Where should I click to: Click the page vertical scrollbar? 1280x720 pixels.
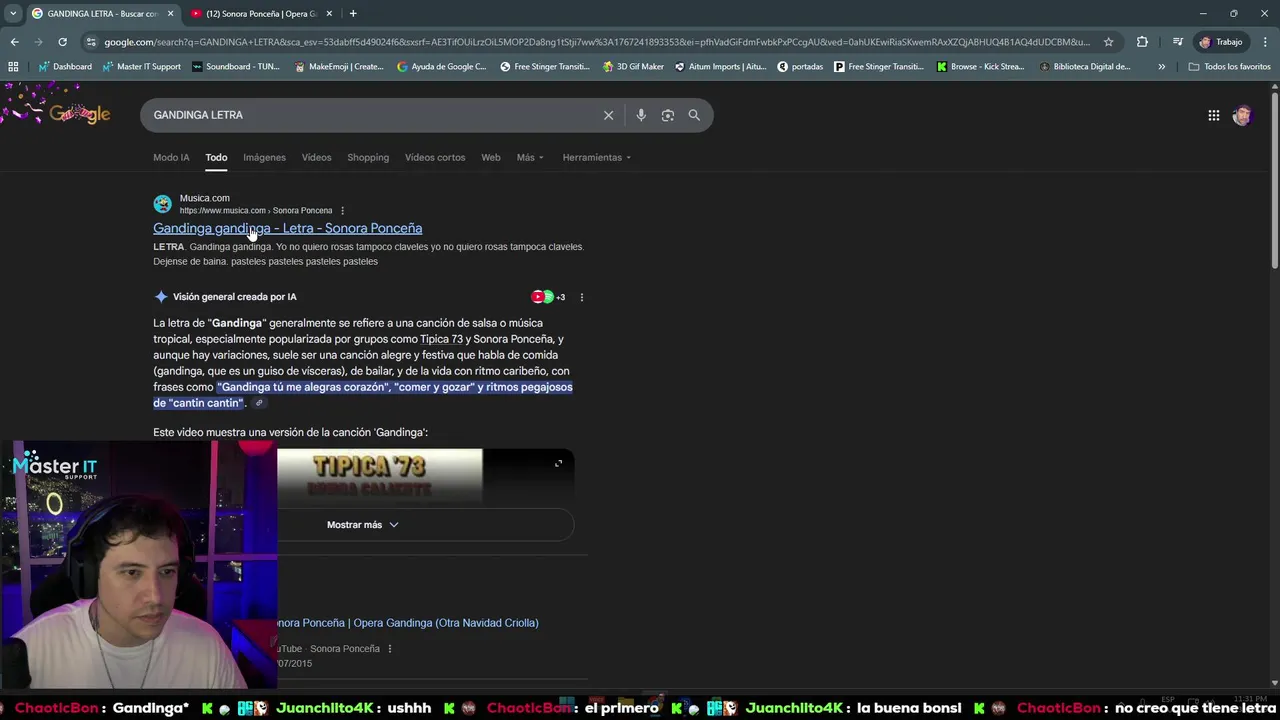coord(1274,180)
